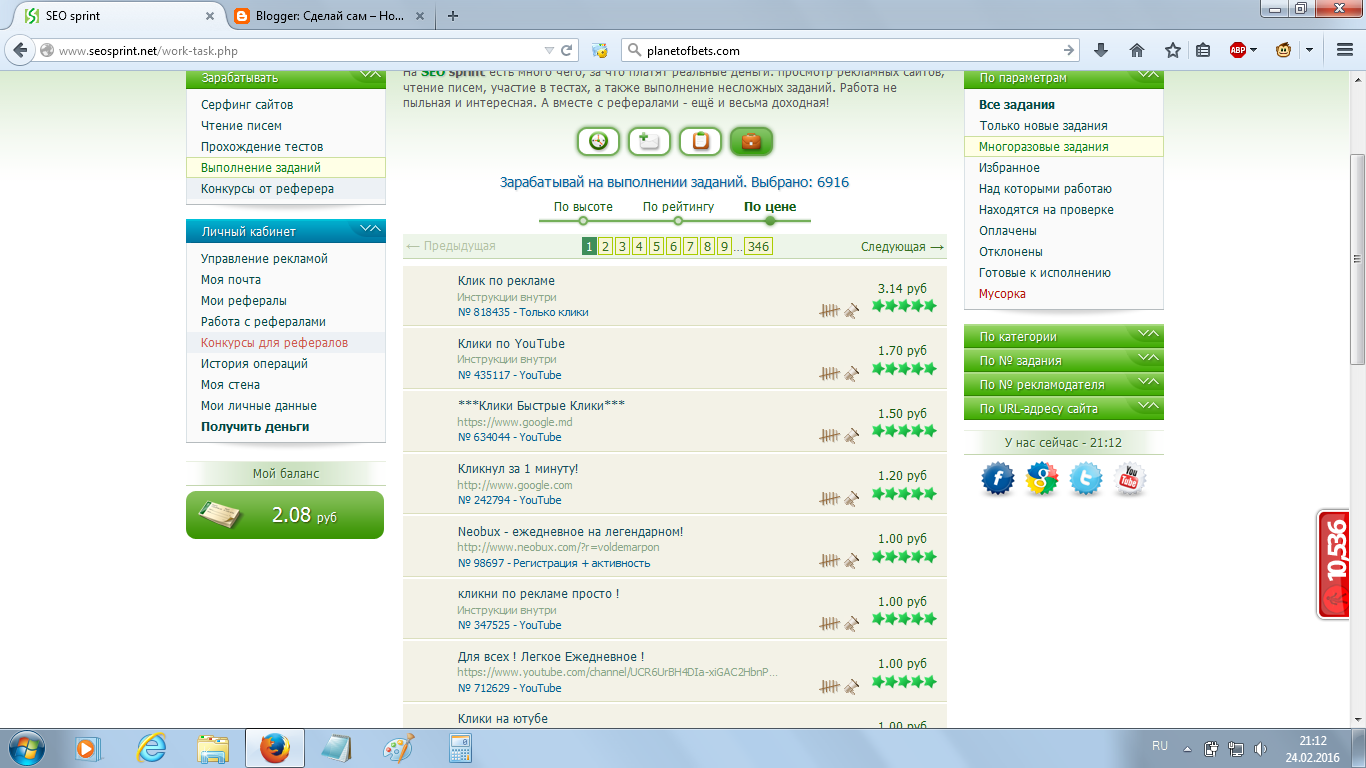Open the URL history dropdown in address bar
Screen dimensions: 1366x768
coord(548,50)
